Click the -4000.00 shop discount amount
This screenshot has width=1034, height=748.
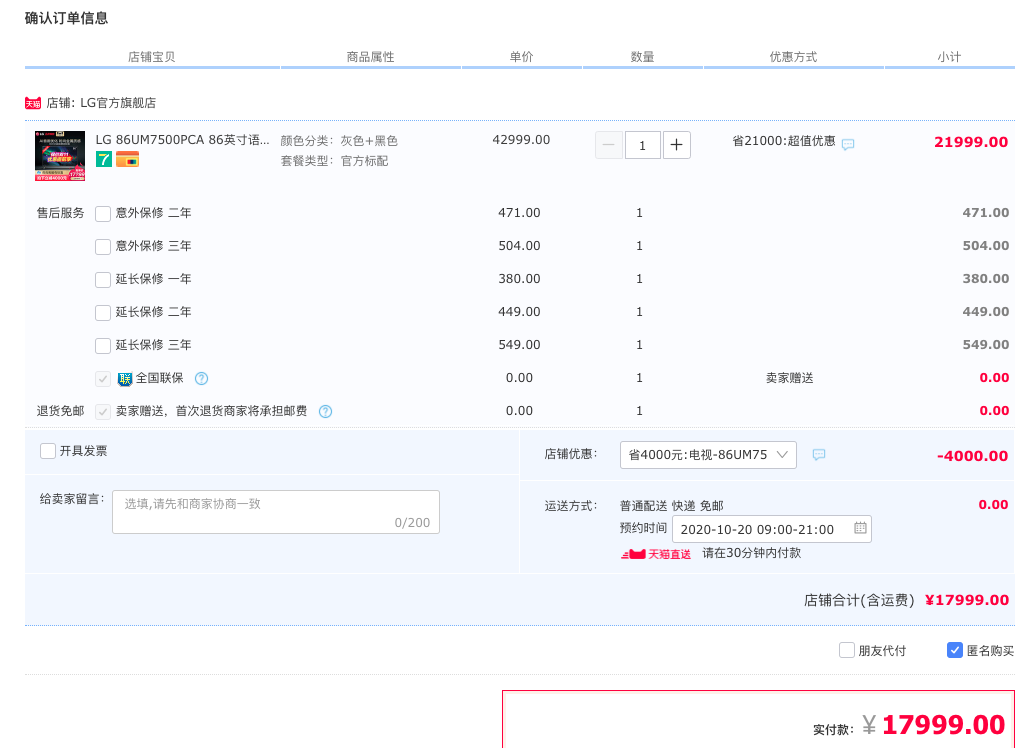[973, 456]
